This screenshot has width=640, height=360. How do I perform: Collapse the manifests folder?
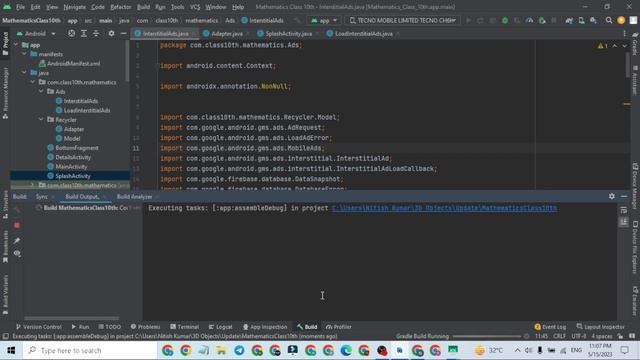(24, 54)
